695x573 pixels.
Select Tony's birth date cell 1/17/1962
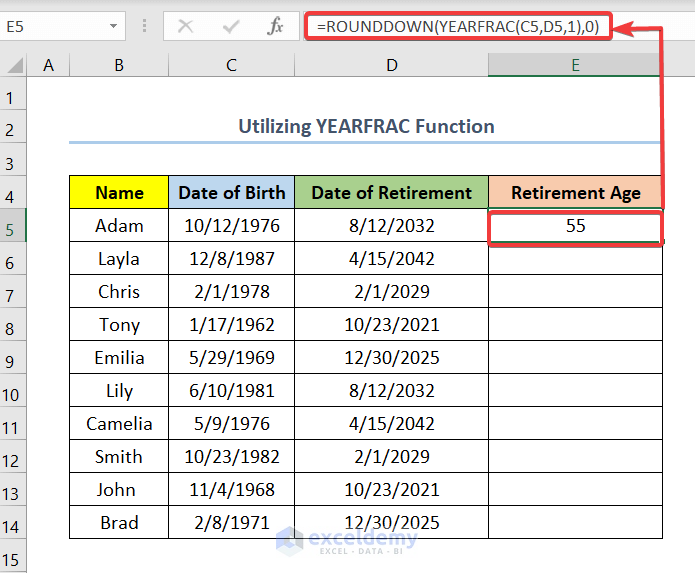pyautogui.click(x=231, y=325)
